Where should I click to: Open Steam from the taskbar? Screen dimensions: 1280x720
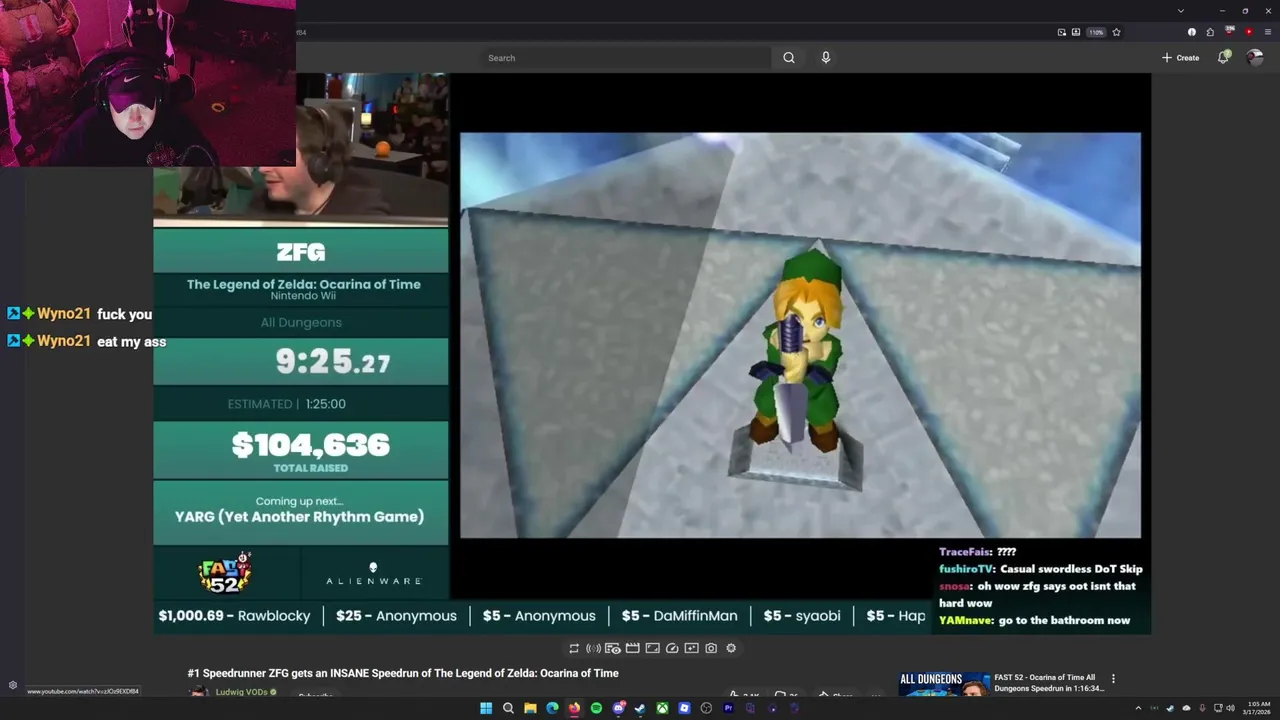(640, 708)
